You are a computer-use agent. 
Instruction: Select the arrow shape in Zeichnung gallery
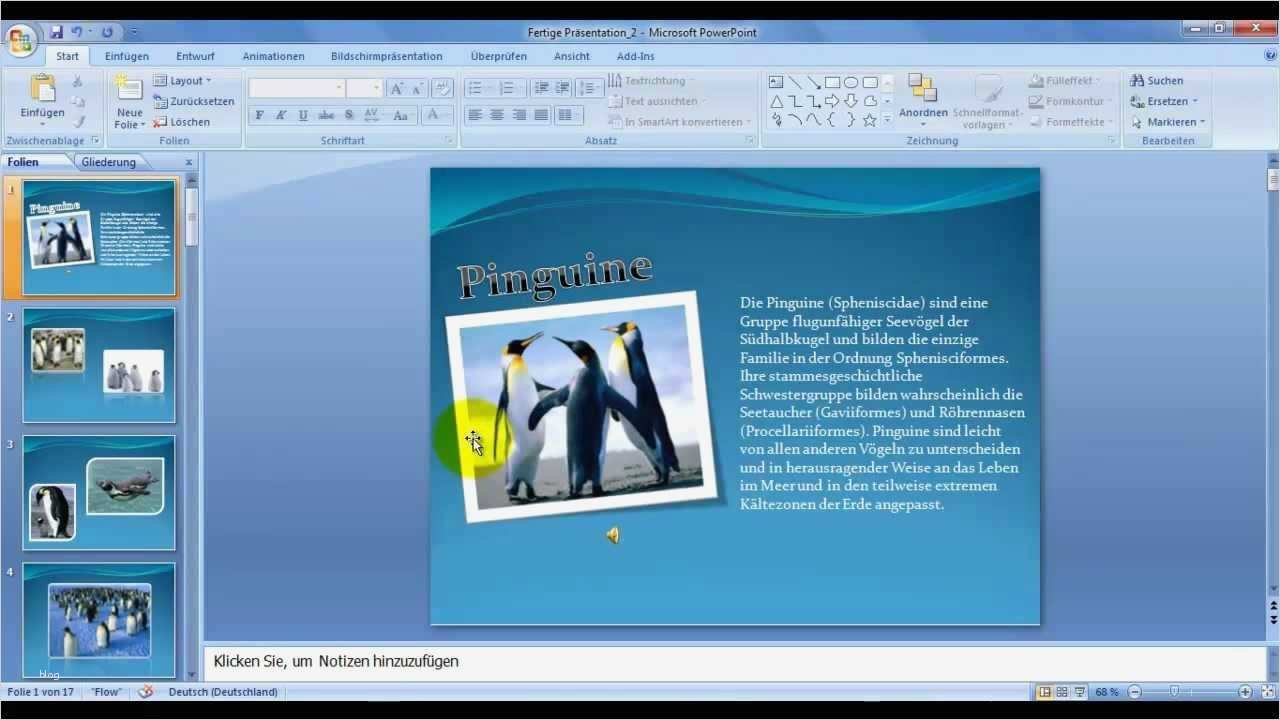pos(832,101)
